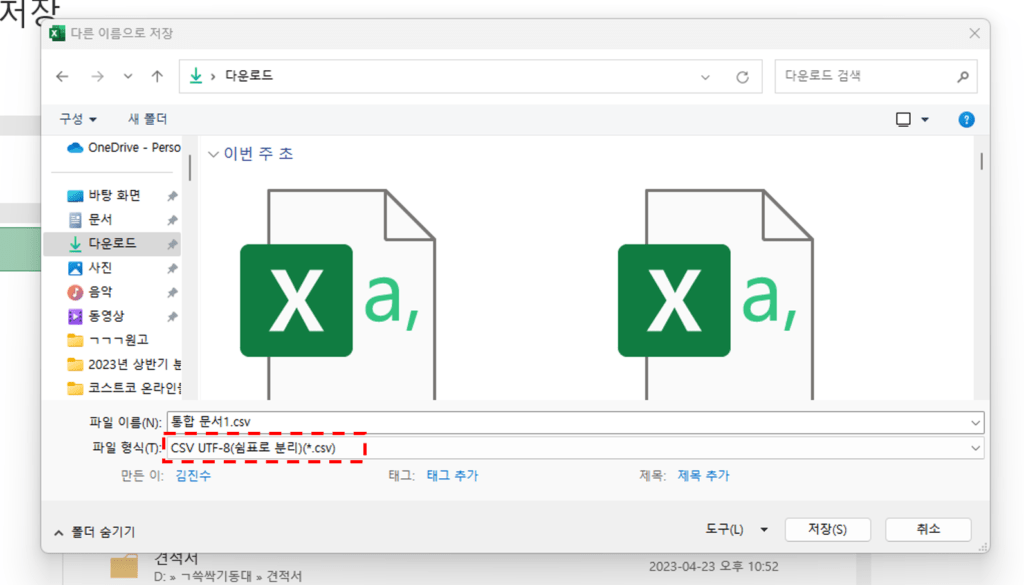1024x585 pixels.
Task: Close the 다른 이름으로 저장 dialog
Action: click(x=974, y=33)
